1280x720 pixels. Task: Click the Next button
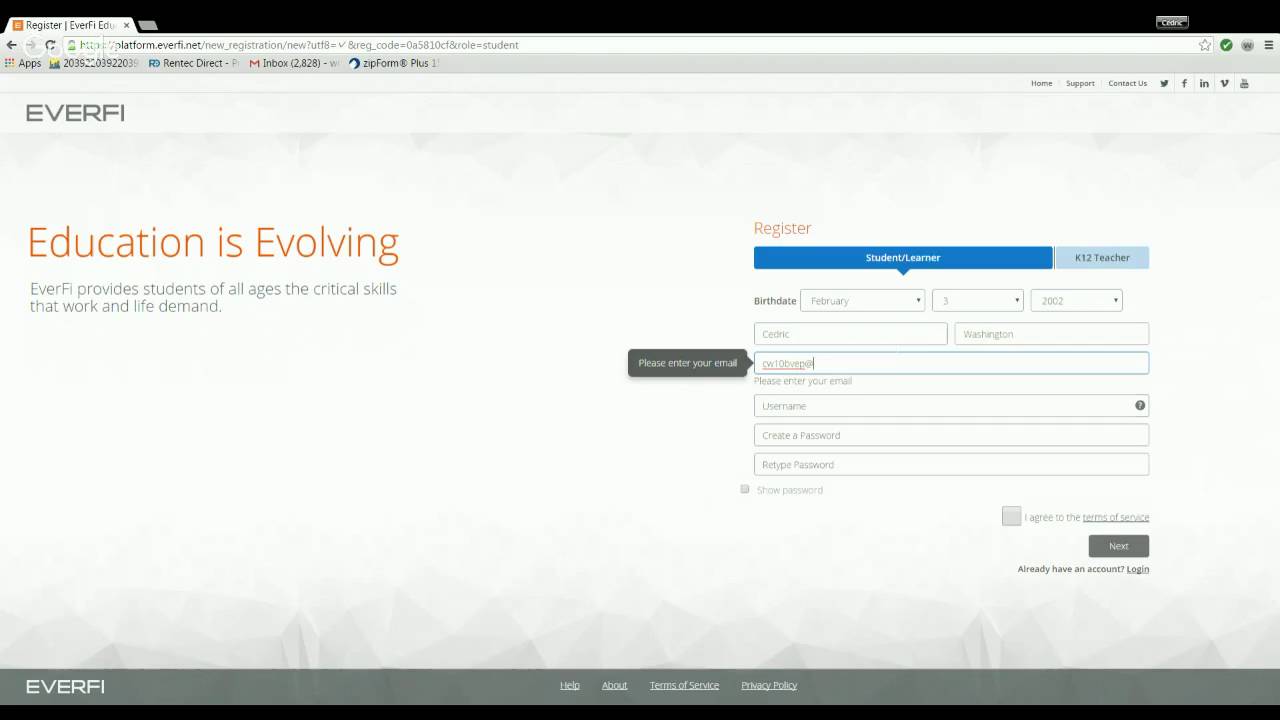click(x=1119, y=546)
